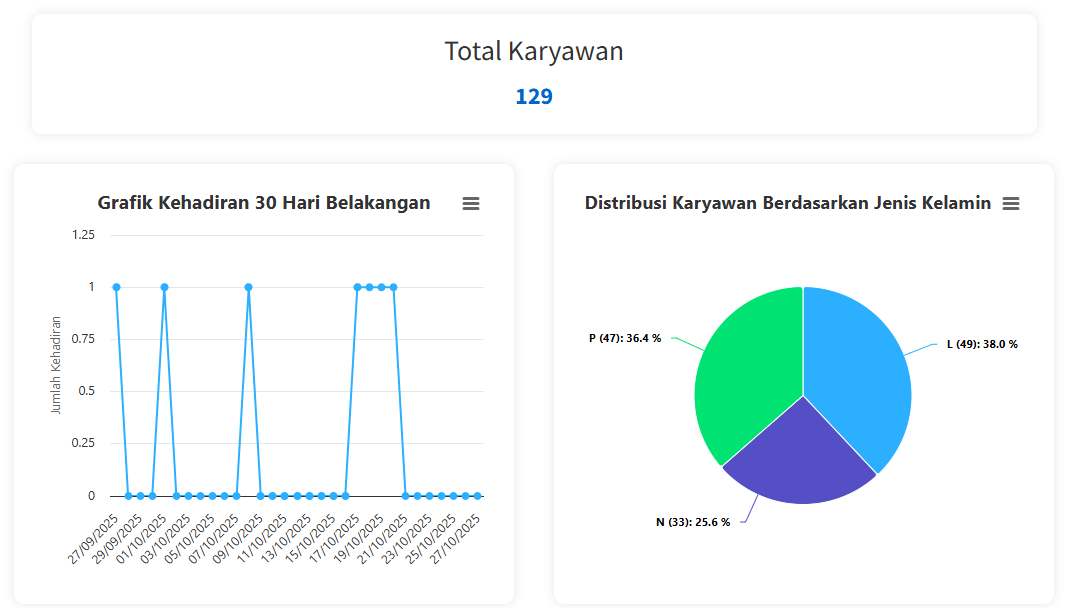Click the Jumlah Kehadiran axis label
Image resolution: width=1078 pixels, height=608 pixels.
[57, 365]
